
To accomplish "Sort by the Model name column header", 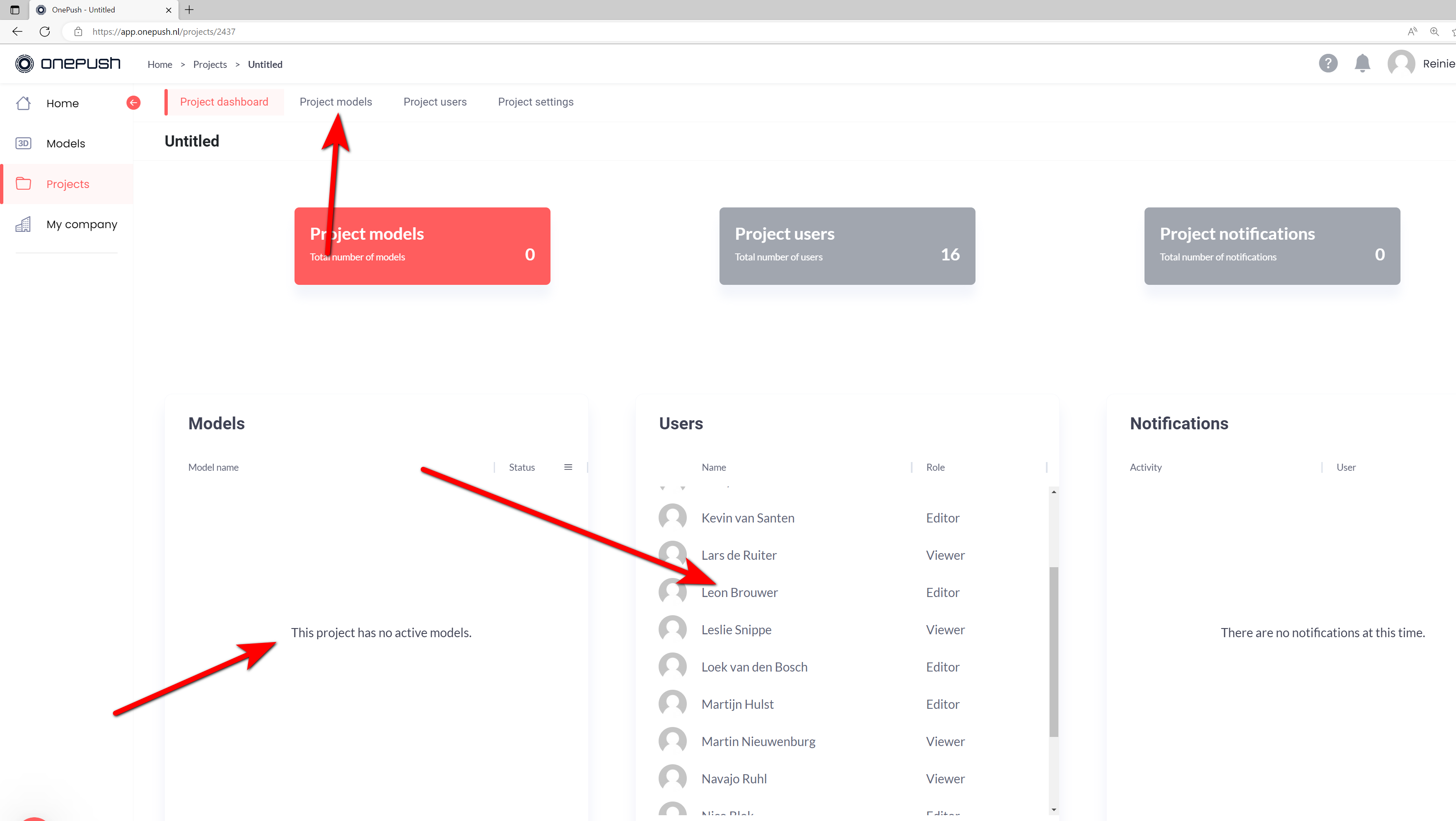I will tap(214, 467).
